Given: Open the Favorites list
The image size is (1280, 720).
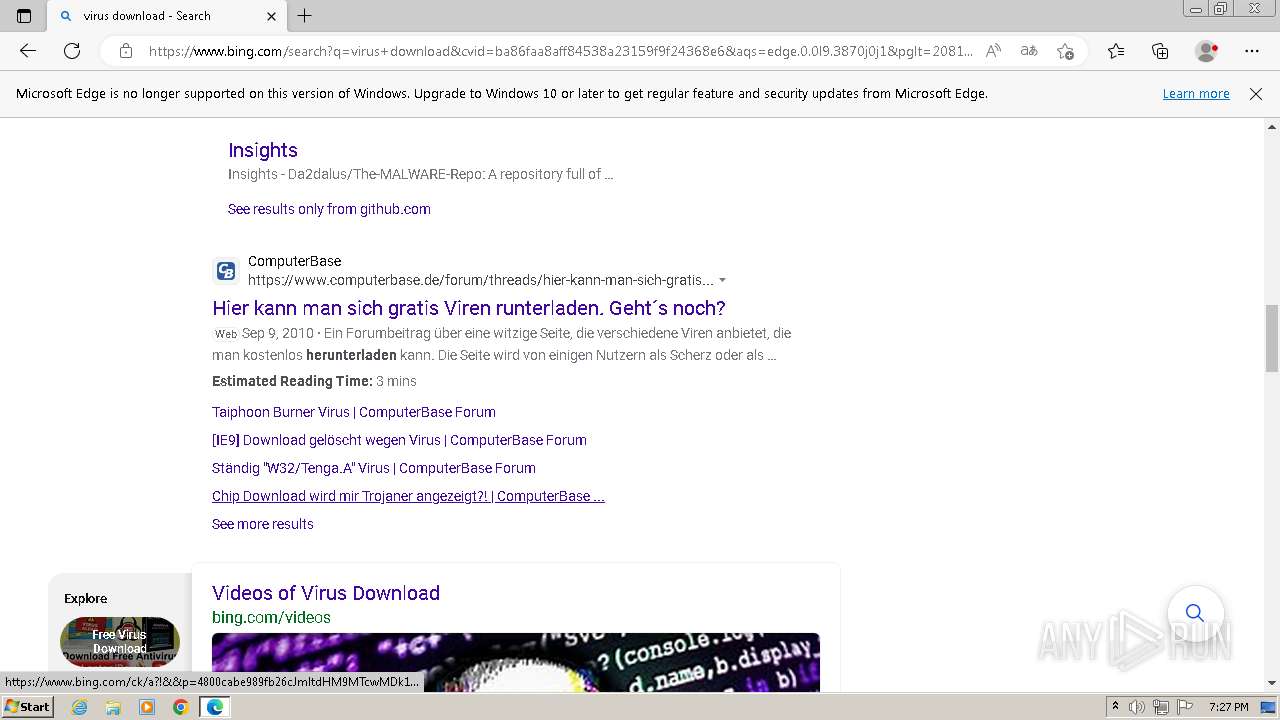Looking at the screenshot, I should (x=1116, y=51).
